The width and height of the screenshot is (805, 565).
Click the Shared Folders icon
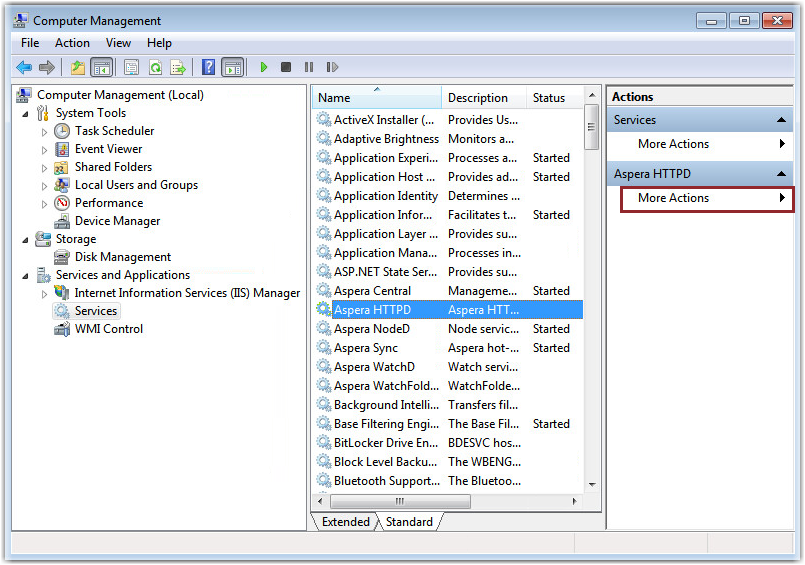pyautogui.click(x=61, y=168)
